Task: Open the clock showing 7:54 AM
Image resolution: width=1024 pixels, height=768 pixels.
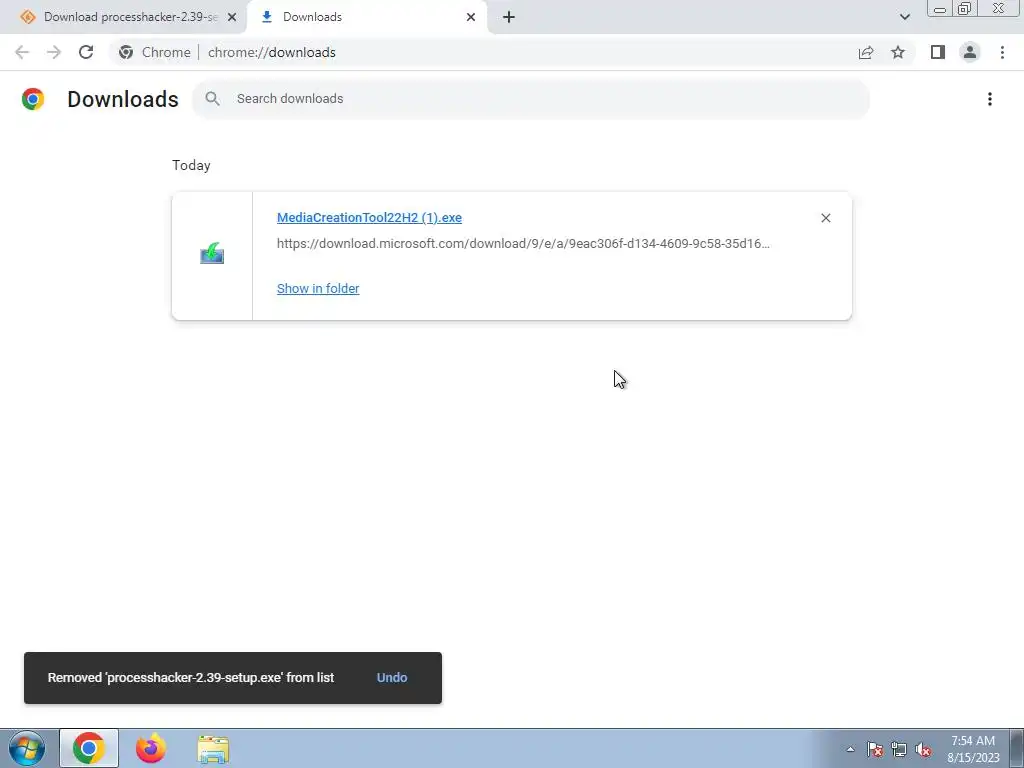Action: click(x=973, y=749)
